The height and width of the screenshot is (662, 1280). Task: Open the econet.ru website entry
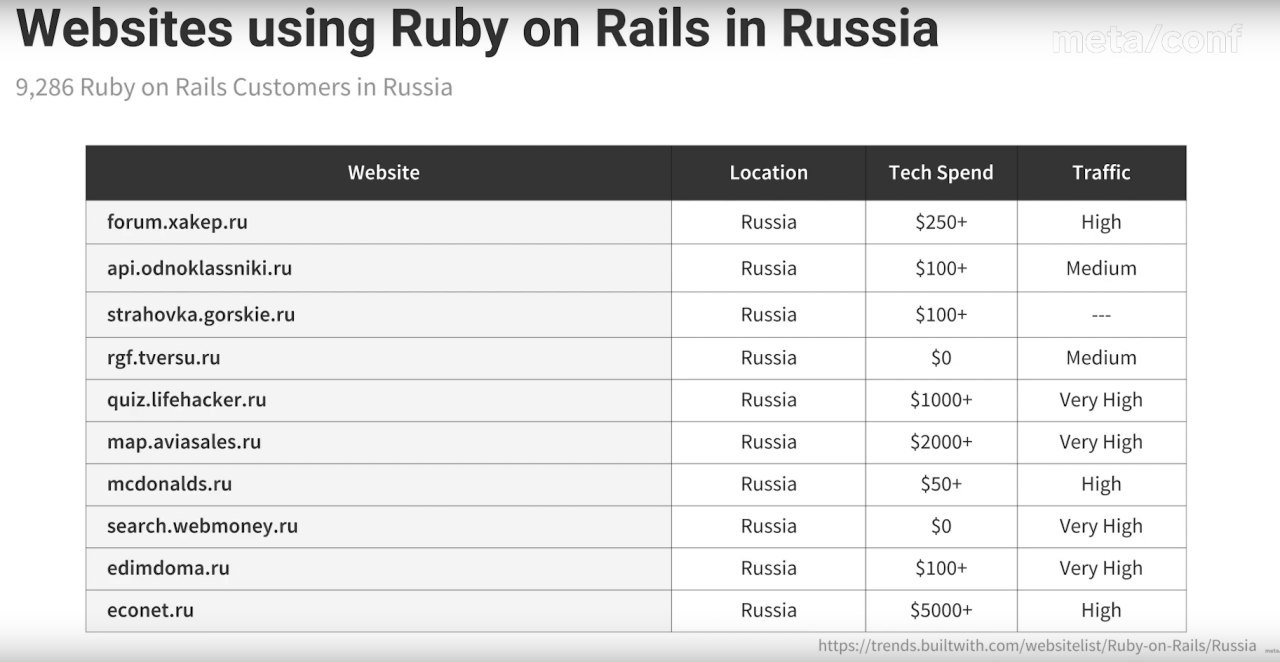[150, 610]
